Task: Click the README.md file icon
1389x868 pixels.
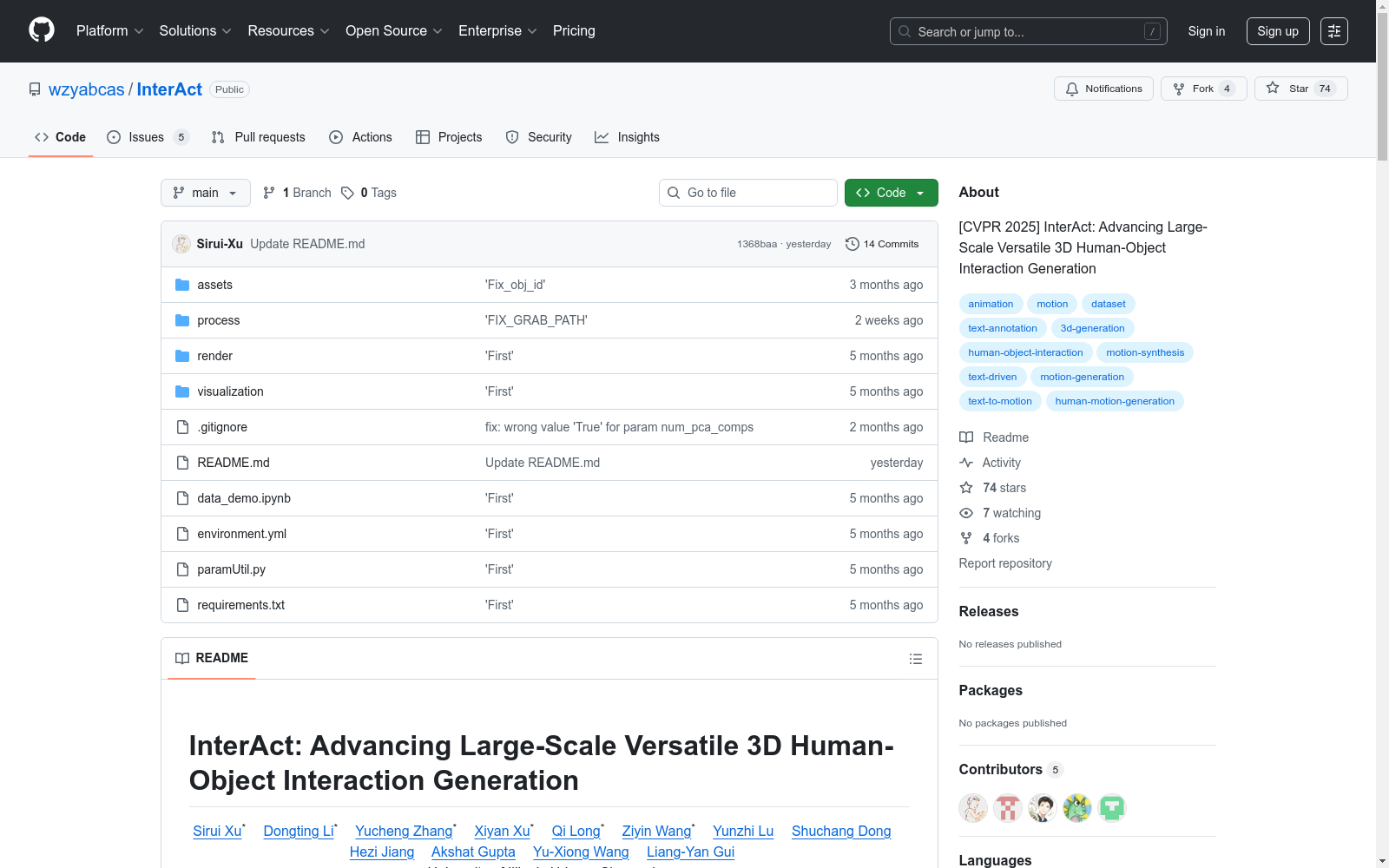Action: 182,463
